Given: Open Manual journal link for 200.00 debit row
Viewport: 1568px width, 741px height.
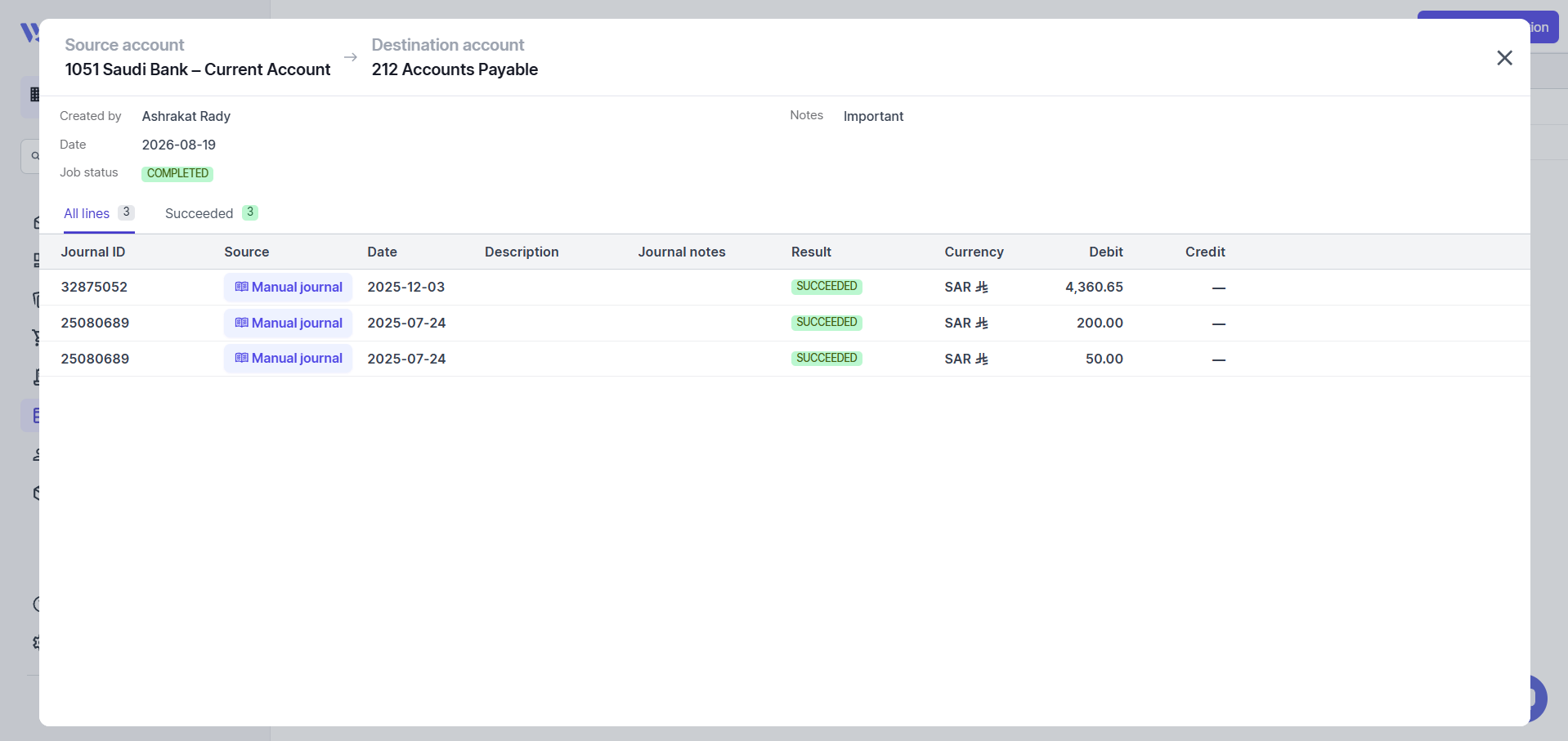Looking at the screenshot, I should [x=288, y=324].
